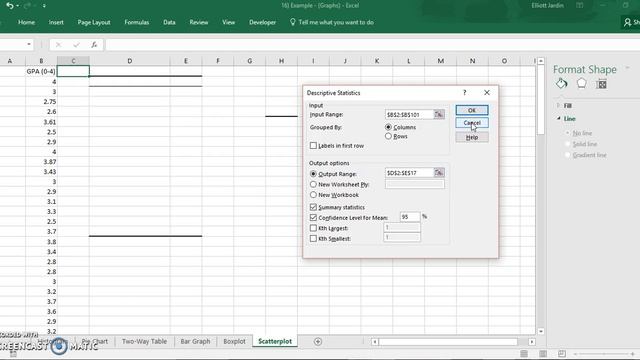Open the Insert ribbon tab
Viewport: 640px width, 360px height.
click(56, 22)
